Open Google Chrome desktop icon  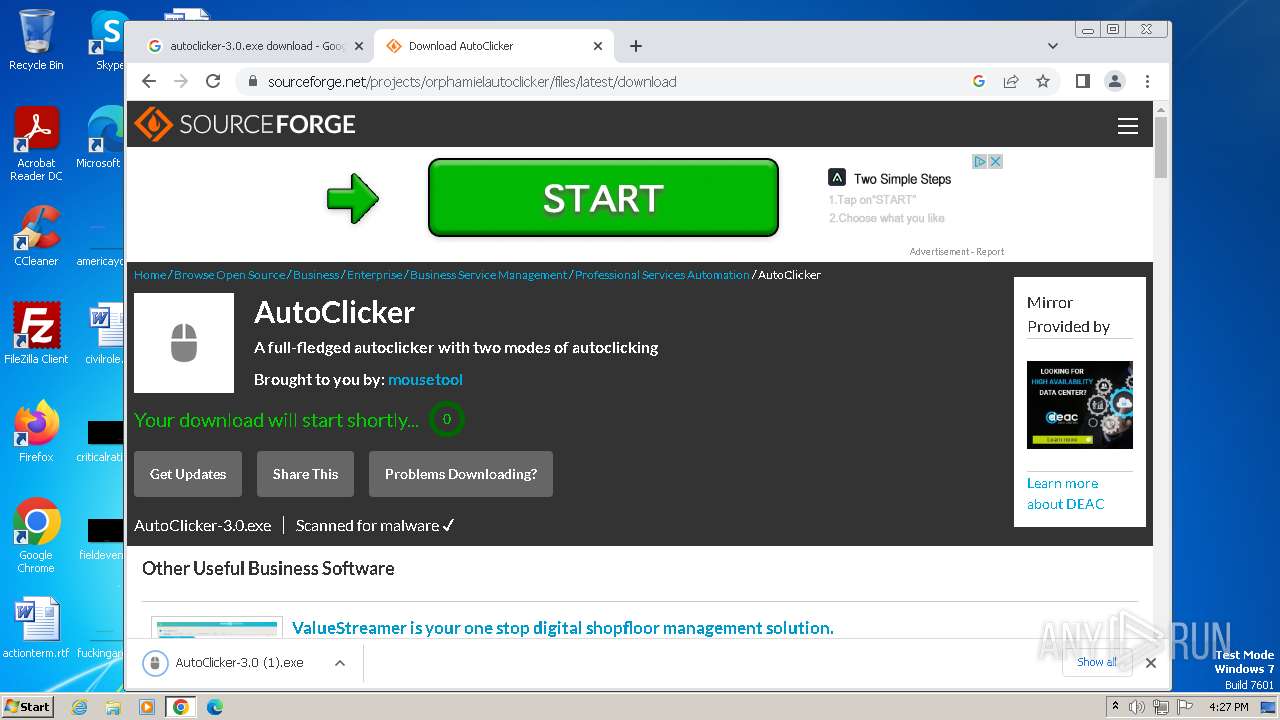point(36,536)
